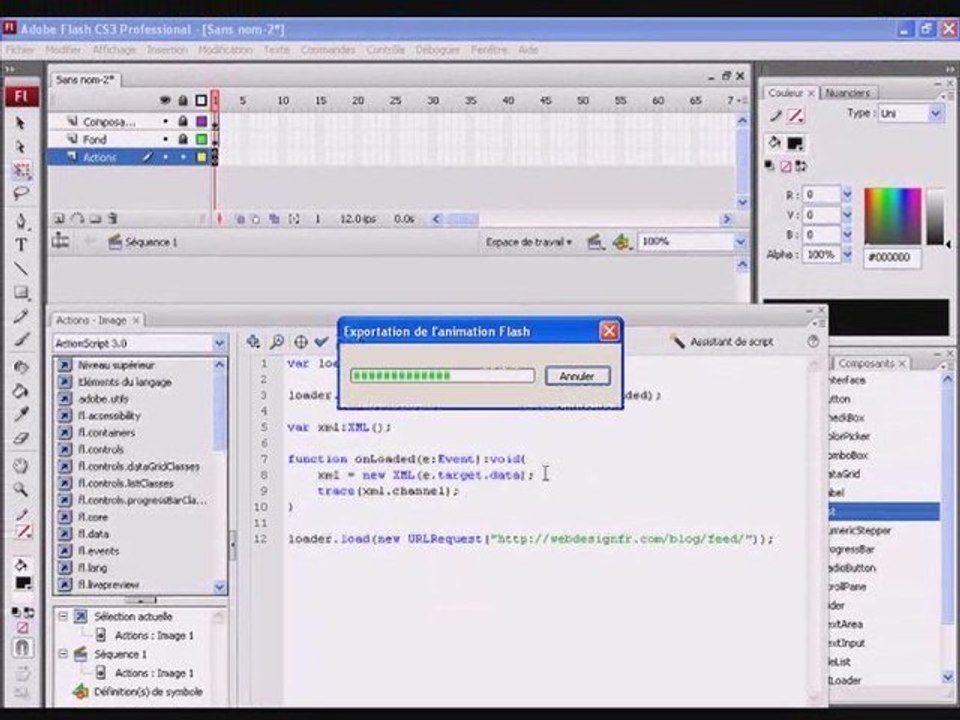Click the Séquence 1 scene label
The image size is (960, 720).
pos(151,242)
